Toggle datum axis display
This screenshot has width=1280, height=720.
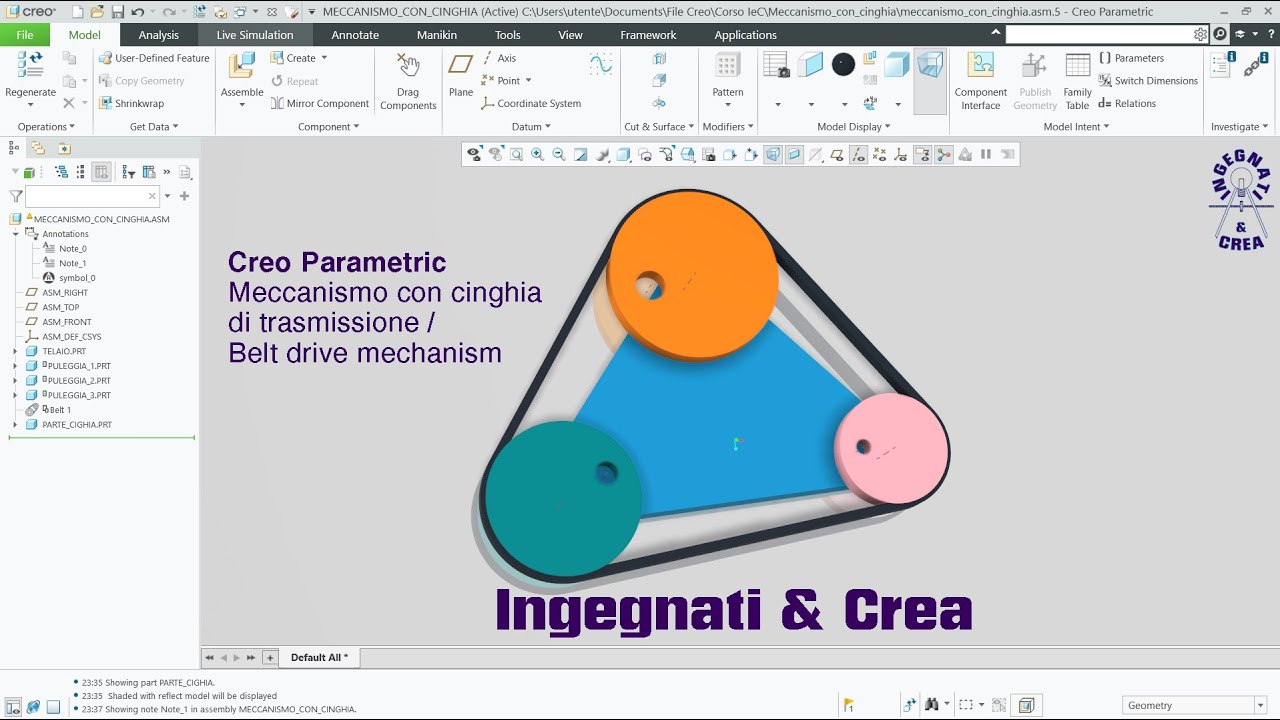[858, 154]
